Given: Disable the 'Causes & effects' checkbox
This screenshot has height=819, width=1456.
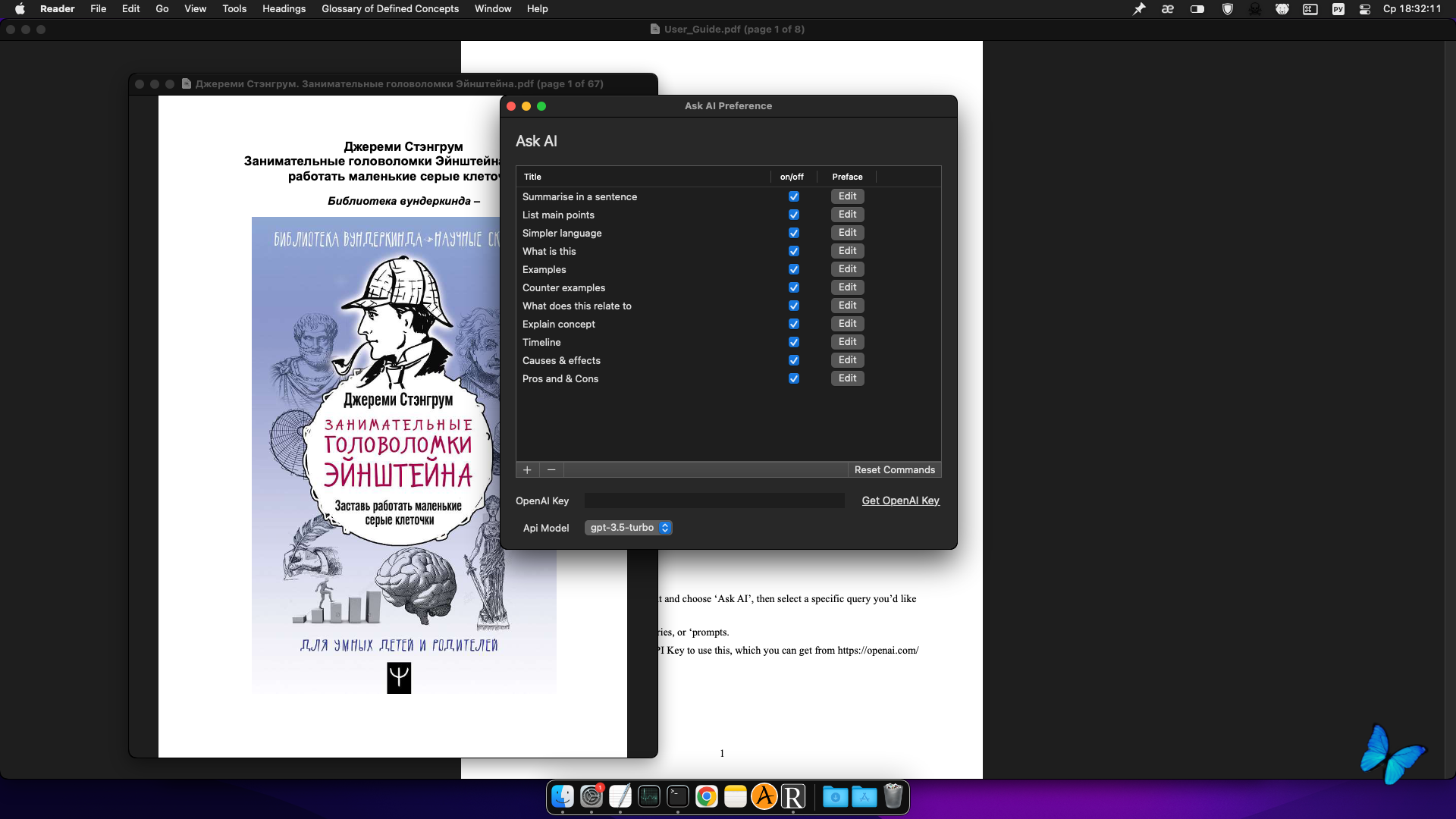Looking at the screenshot, I should pos(794,360).
